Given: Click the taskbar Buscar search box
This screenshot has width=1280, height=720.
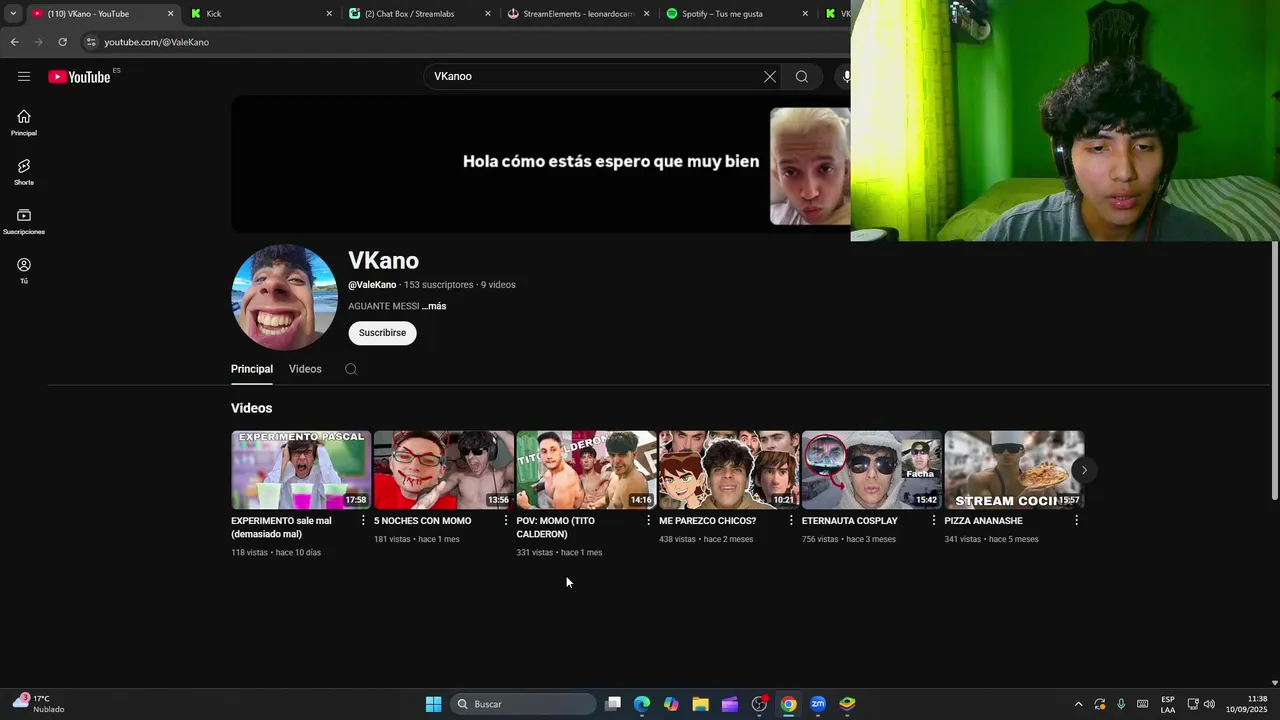Looking at the screenshot, I should (525, 704).
